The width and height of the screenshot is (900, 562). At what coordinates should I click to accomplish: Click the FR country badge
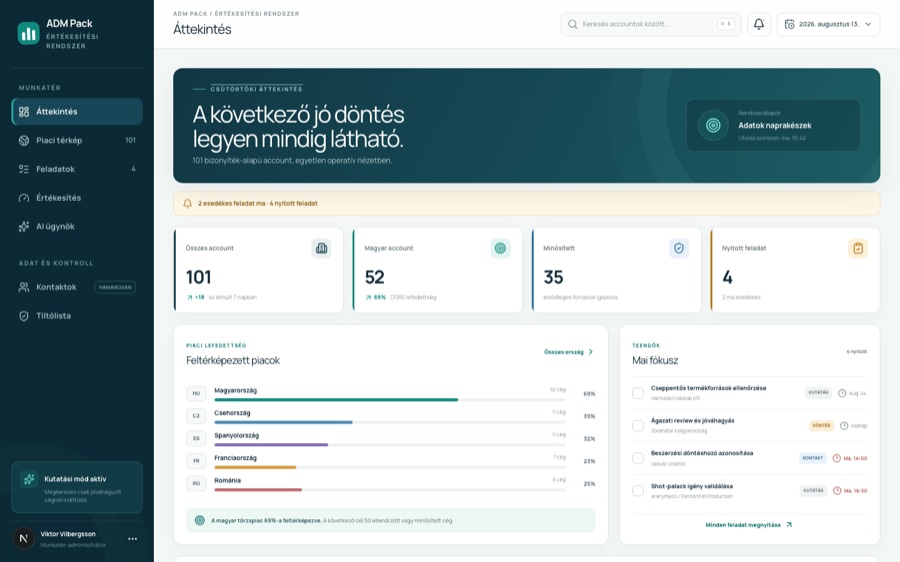click(196, 460)
